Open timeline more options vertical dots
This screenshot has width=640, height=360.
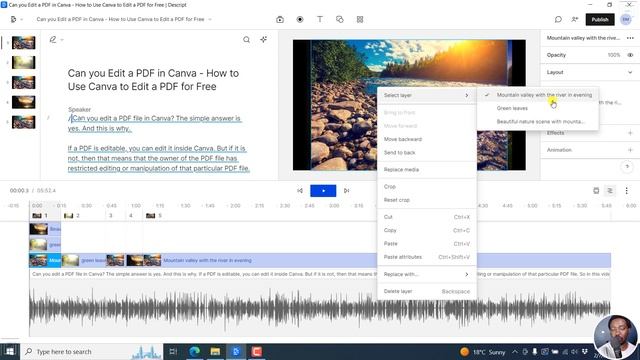point(627,191)
